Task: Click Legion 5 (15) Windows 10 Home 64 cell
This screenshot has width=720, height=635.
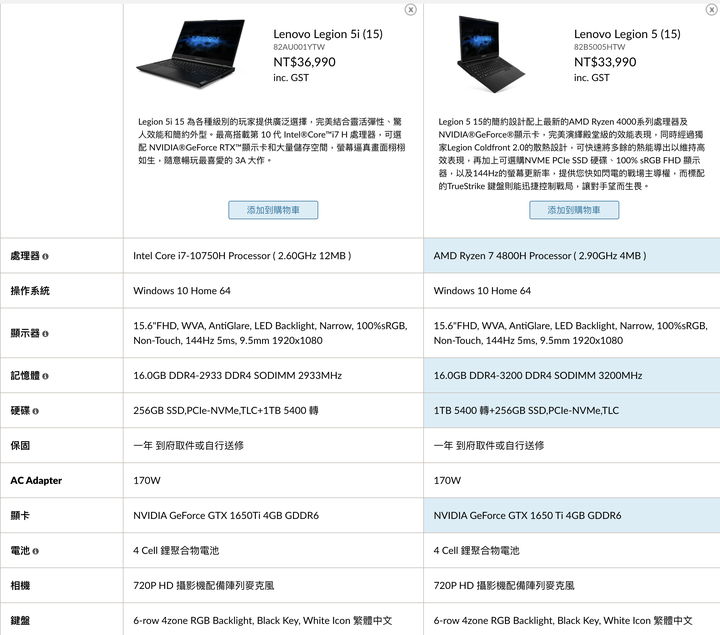Action: pyautogui.click(x=572, y=291)
